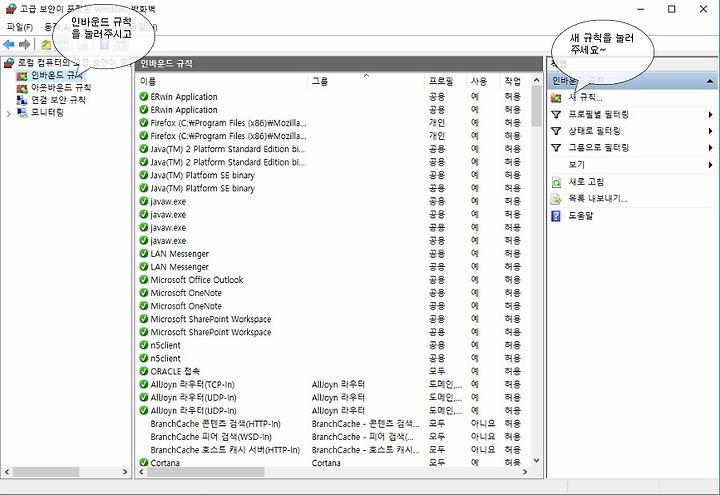Click green check icon of Cortana rule
The height and width of the screenshot is (495, 720).
[x=144, y=462]
